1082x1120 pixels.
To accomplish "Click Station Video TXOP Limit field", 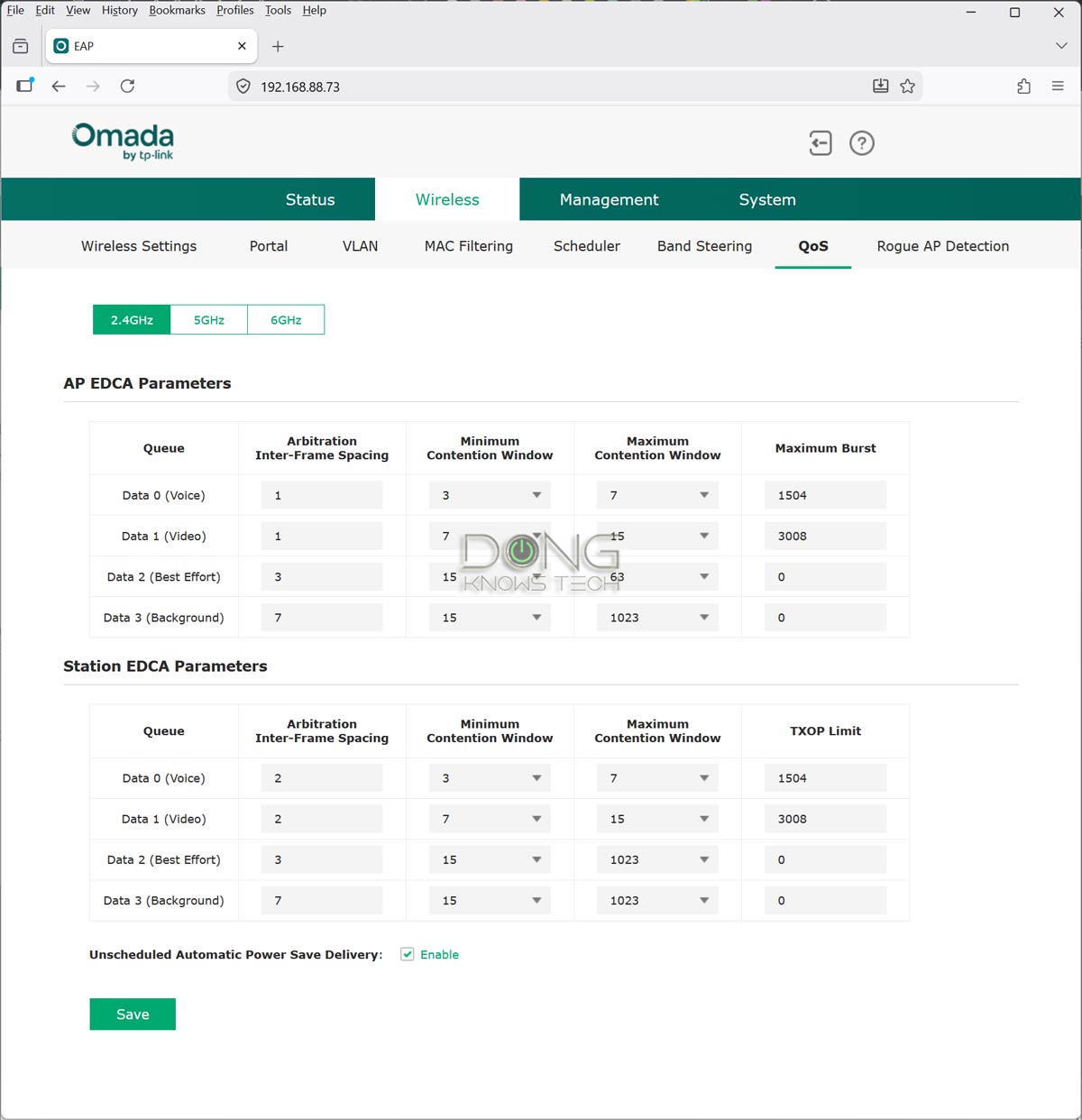I will (x=825, y=819).
